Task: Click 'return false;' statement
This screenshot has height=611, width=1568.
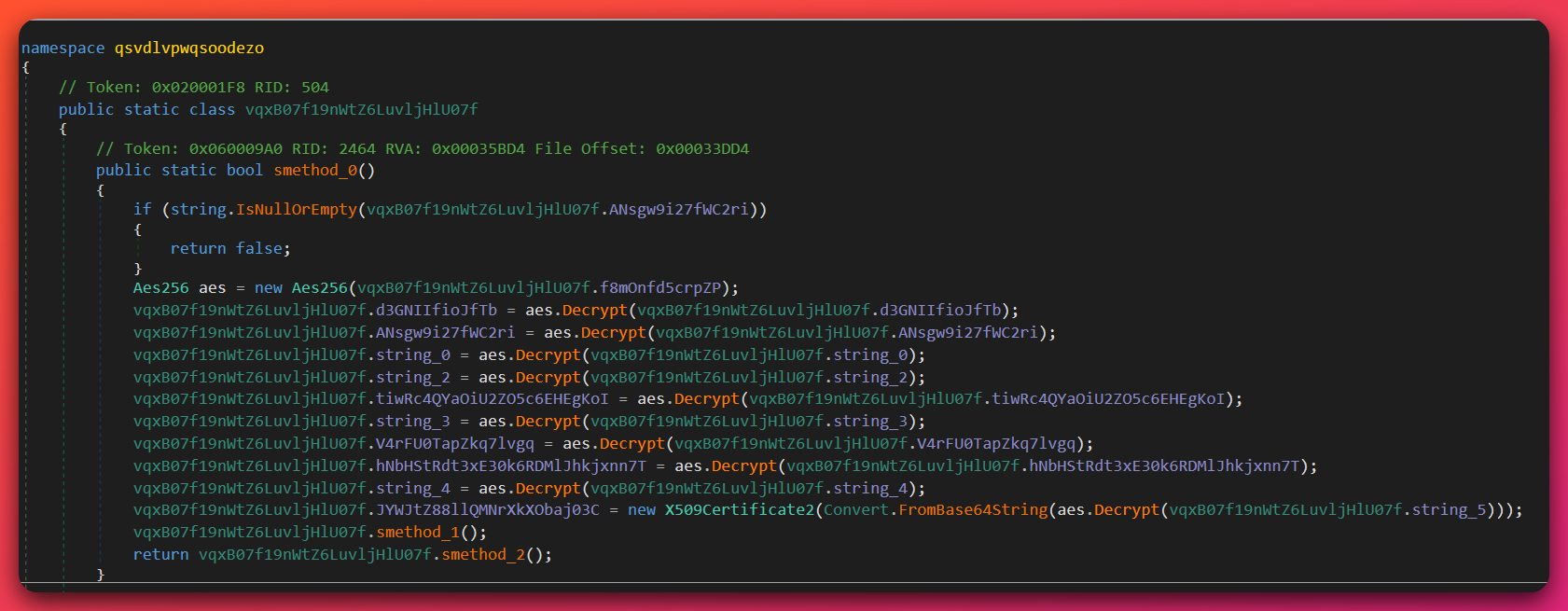Action: point(230,248)
